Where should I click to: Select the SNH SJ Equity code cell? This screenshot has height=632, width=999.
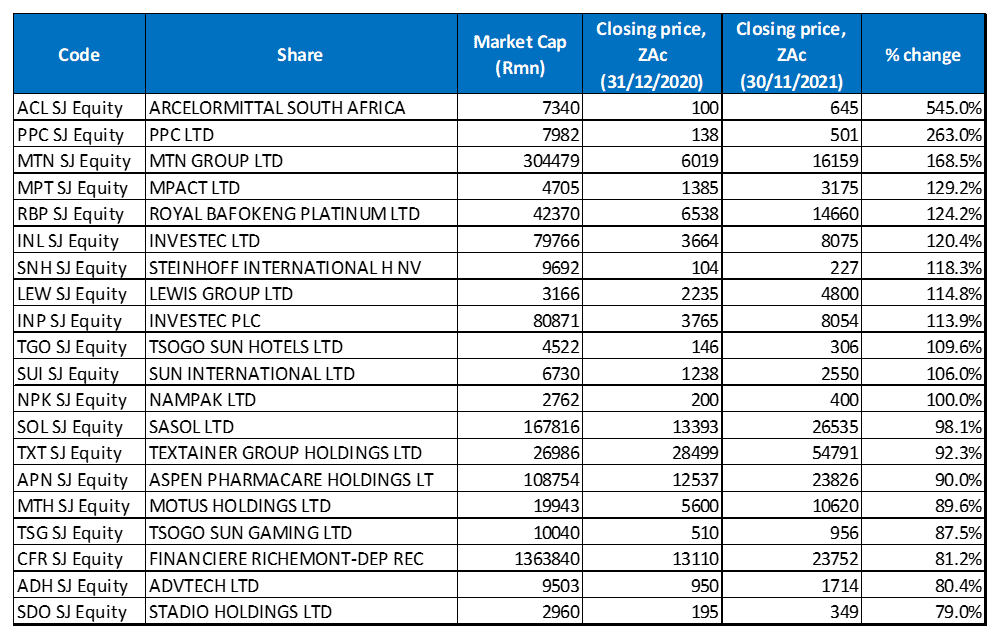(79, 267)
